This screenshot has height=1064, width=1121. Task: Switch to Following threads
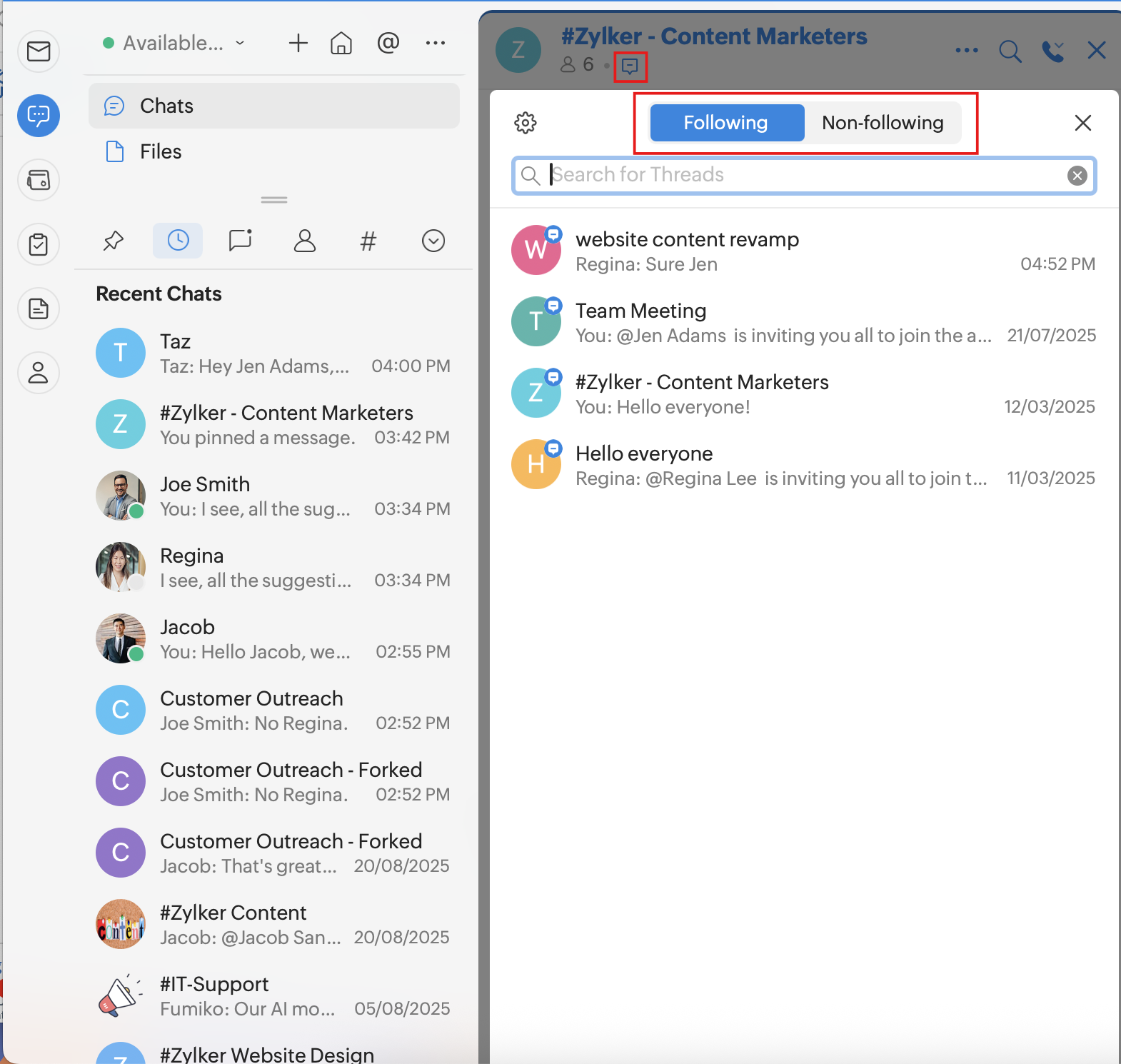coord(726,123)
